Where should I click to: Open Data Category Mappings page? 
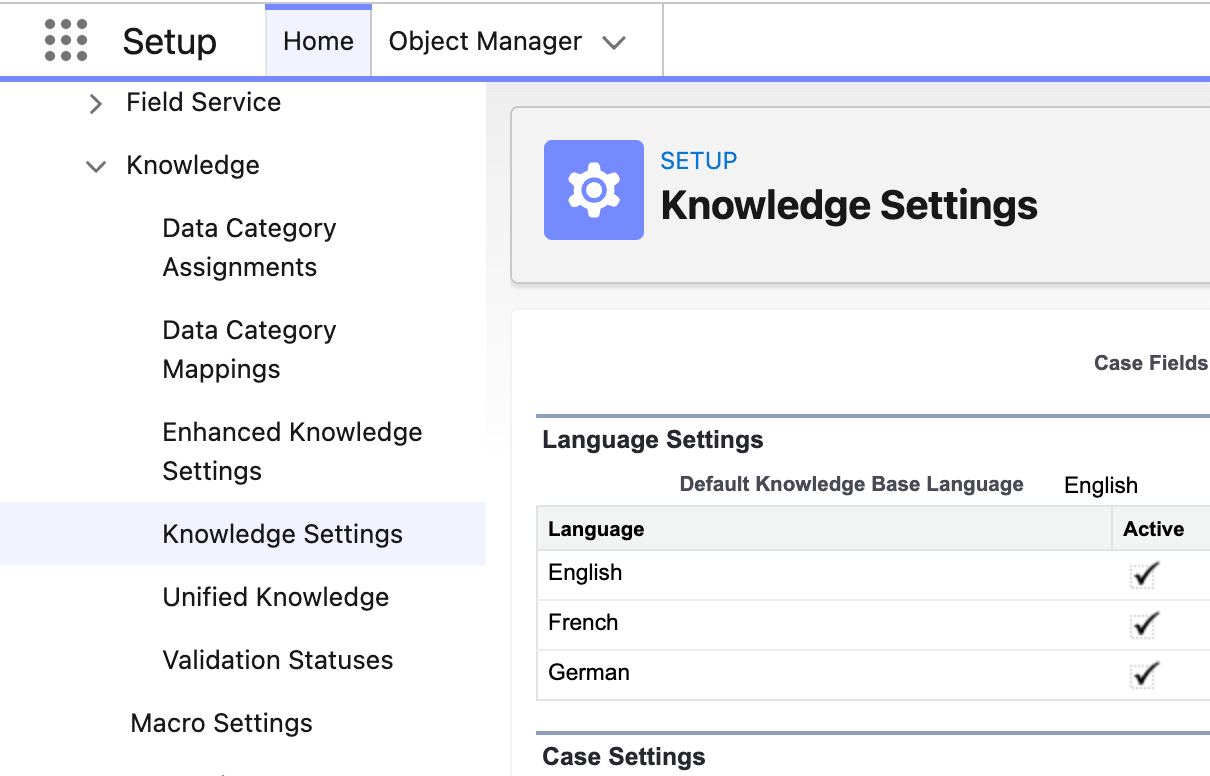tap(249, 349)
